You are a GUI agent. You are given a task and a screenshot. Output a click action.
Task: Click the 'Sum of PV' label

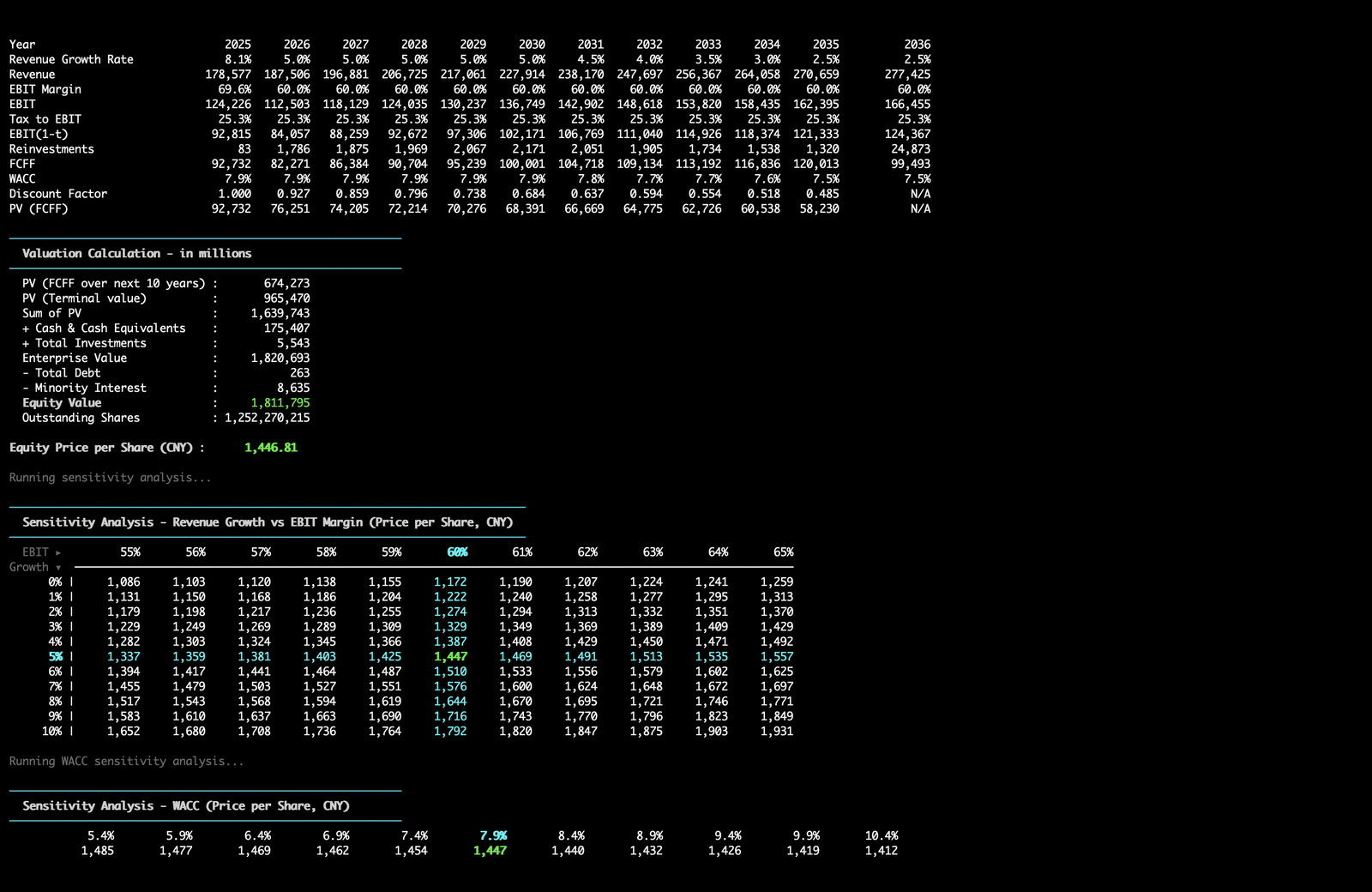coord(51,313)
